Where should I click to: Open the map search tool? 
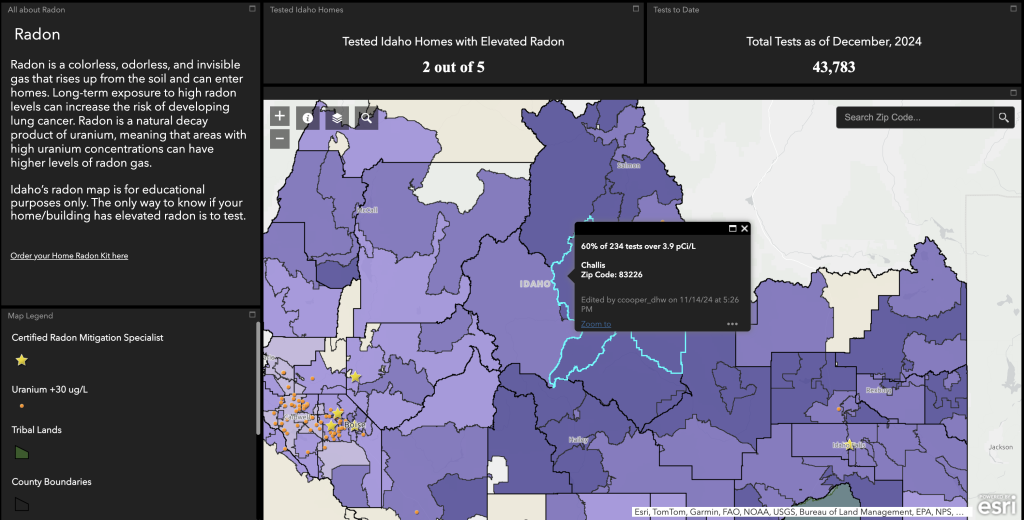(366, 118)
